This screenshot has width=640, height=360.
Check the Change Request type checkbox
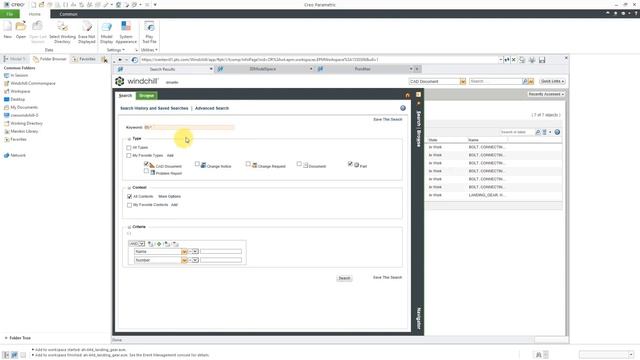pyautogui.click(x=248, y=164)
